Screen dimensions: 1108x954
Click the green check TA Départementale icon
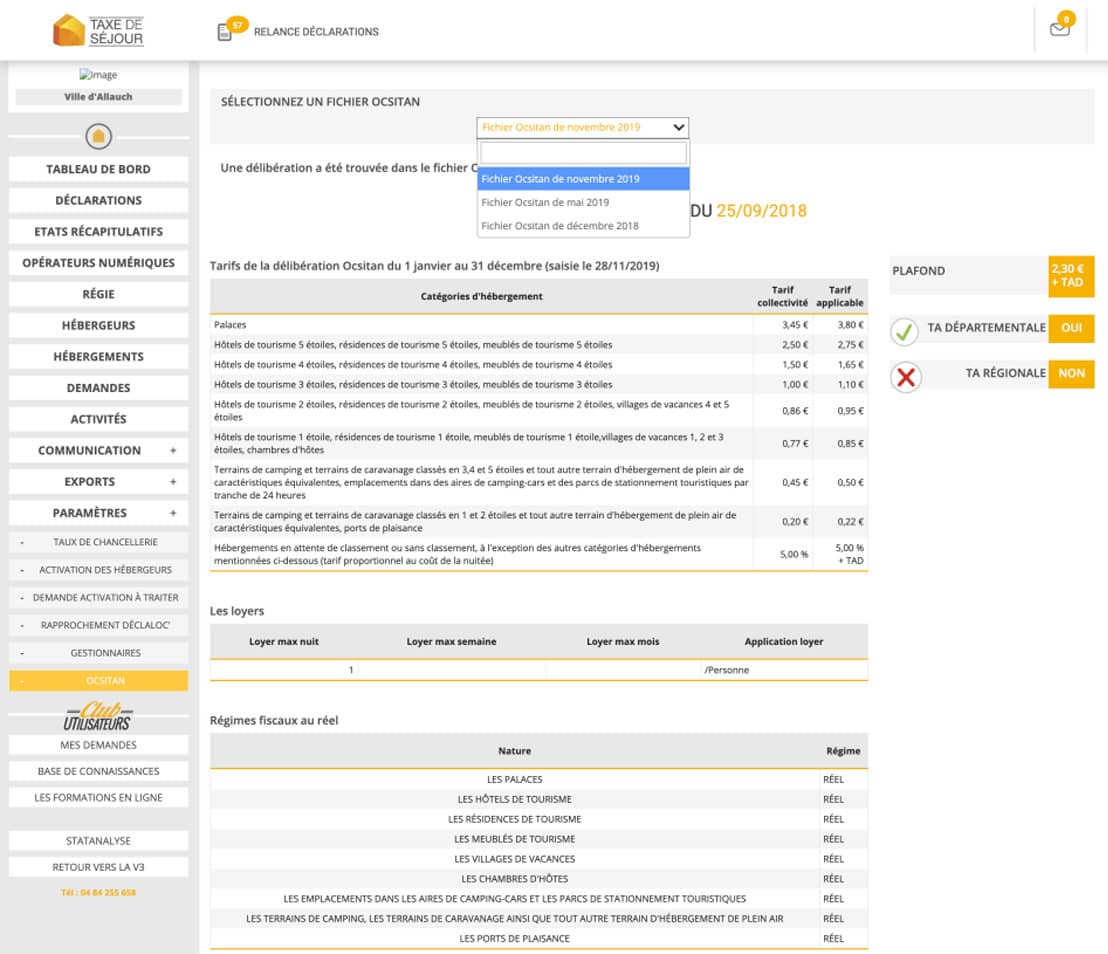tap(904, 331)
